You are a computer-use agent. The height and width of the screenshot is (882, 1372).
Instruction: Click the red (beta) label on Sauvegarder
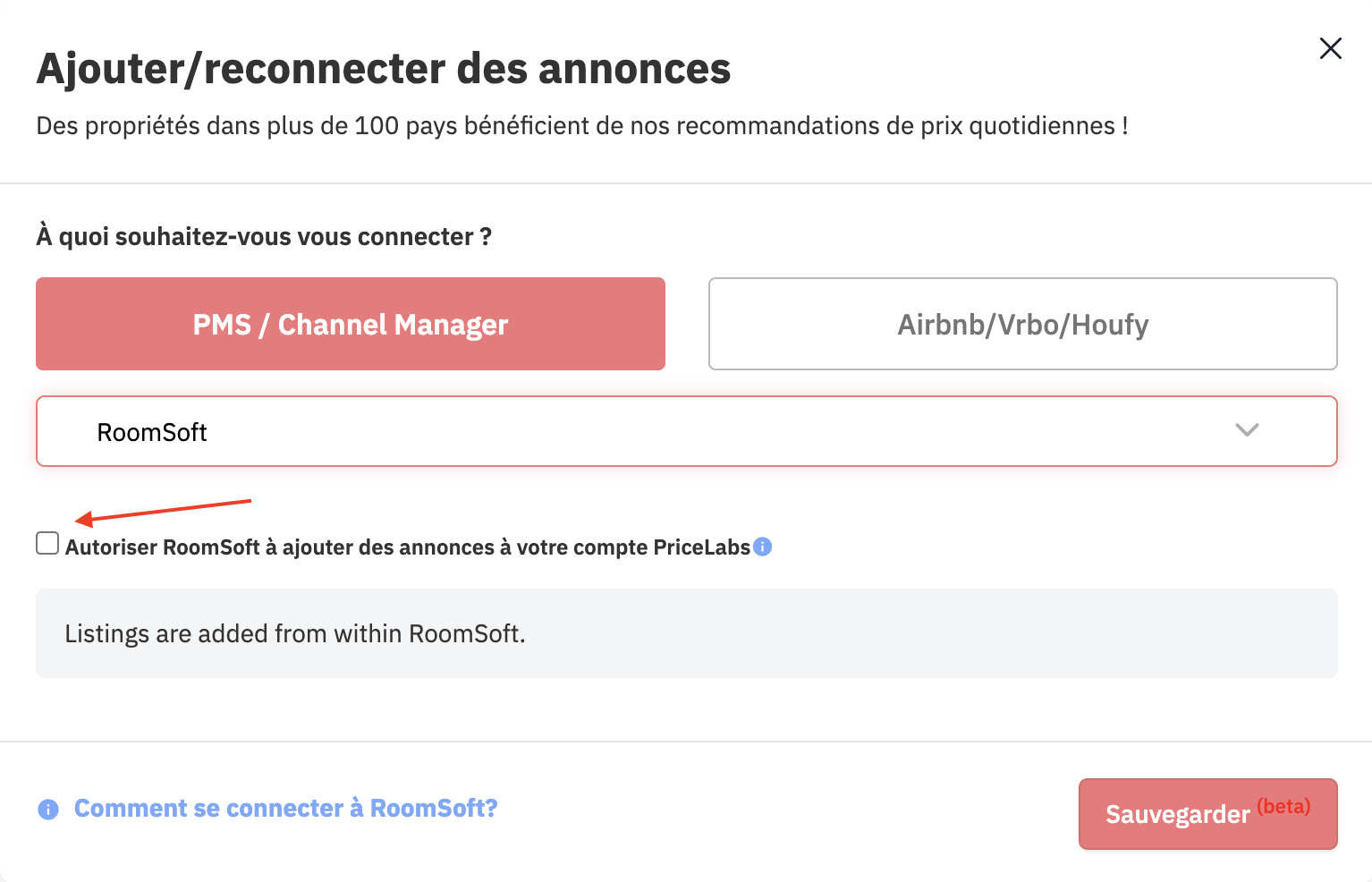click(x=1283, y=806)
